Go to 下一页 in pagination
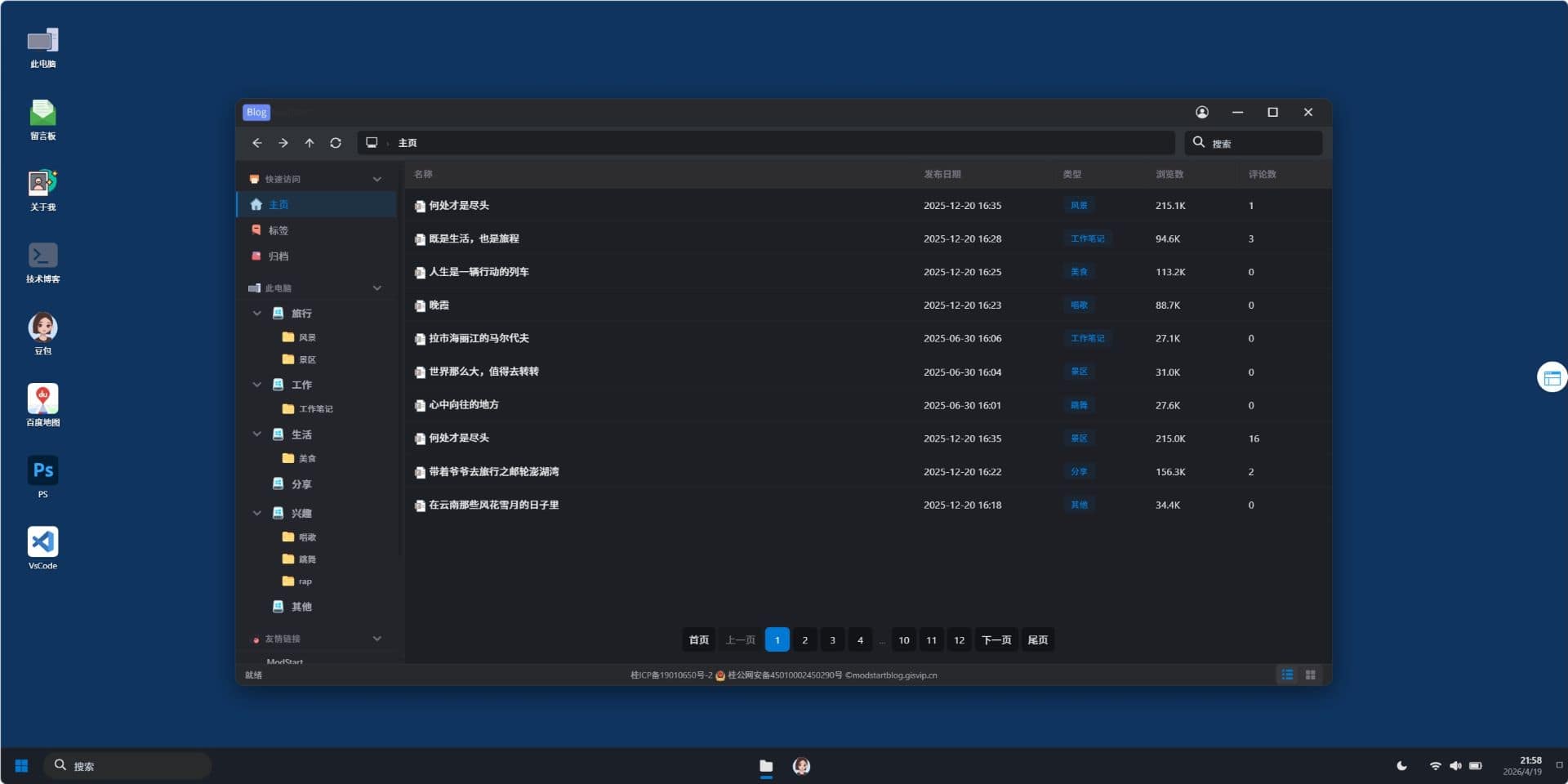1568x784 pixels. [x=996, y=640]
